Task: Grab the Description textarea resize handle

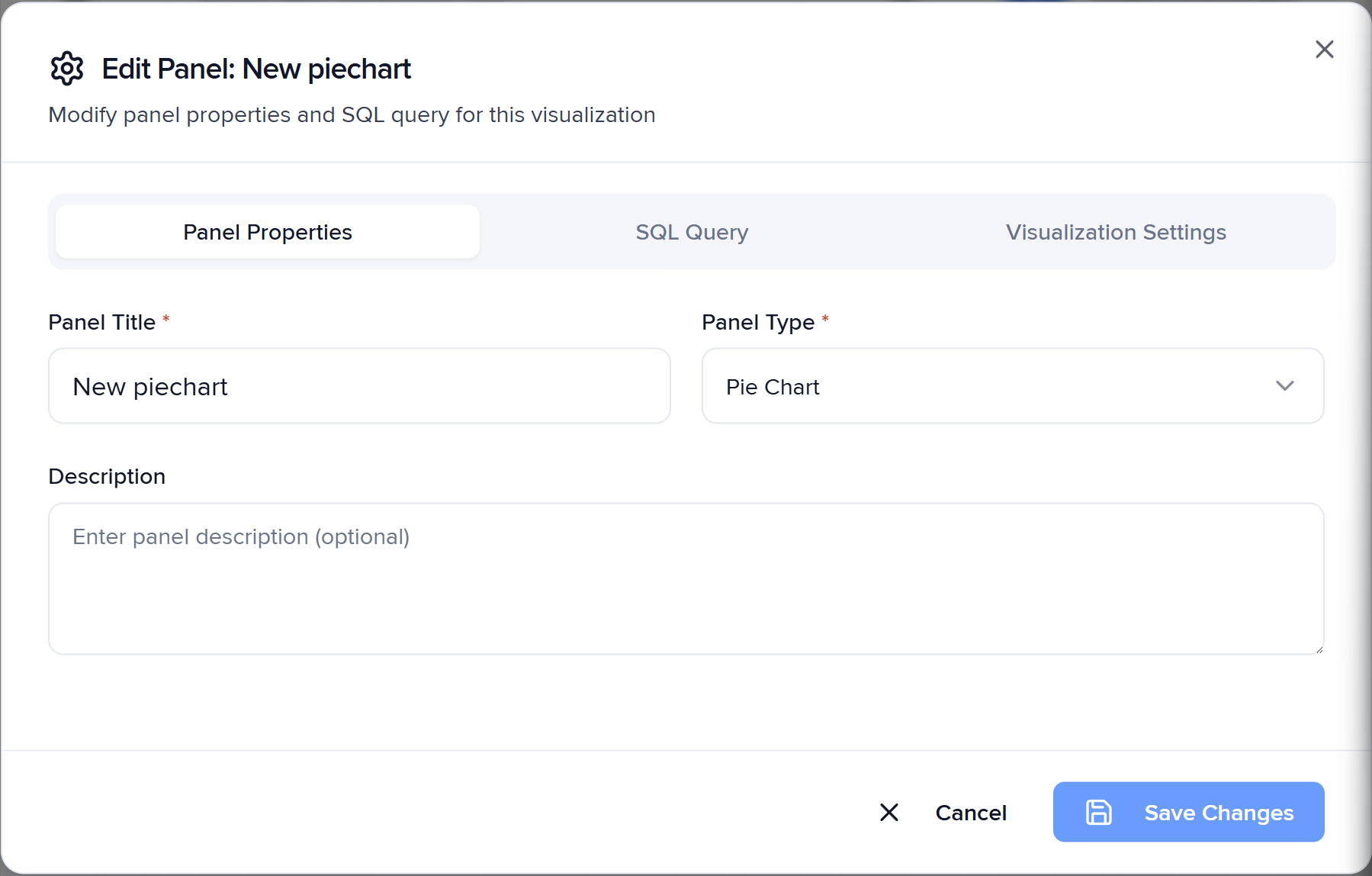Action: coord(1319,649)
